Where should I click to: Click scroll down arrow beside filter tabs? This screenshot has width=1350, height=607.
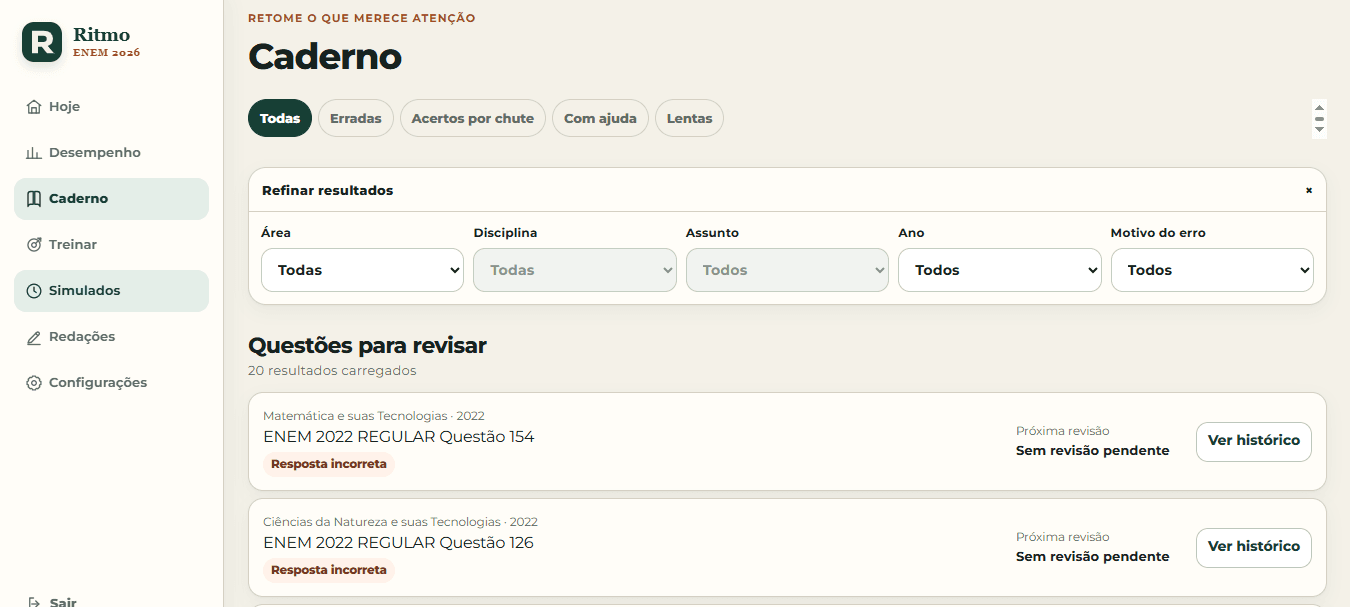1319,130
